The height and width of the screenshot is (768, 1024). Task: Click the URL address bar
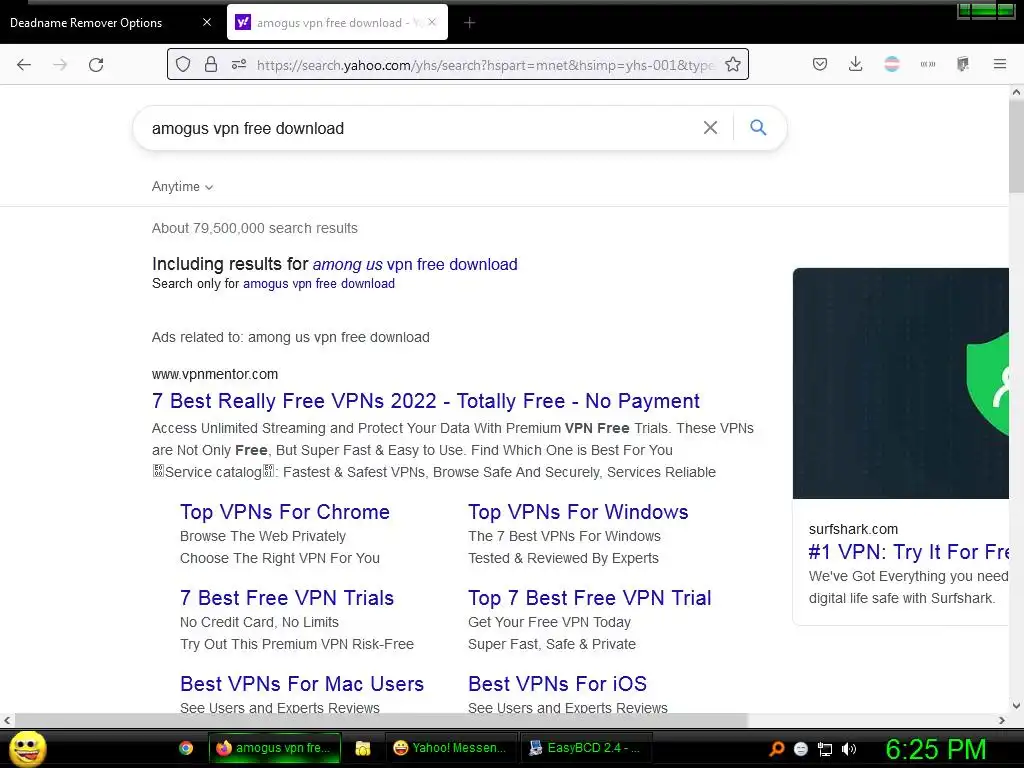coord(485,65)
